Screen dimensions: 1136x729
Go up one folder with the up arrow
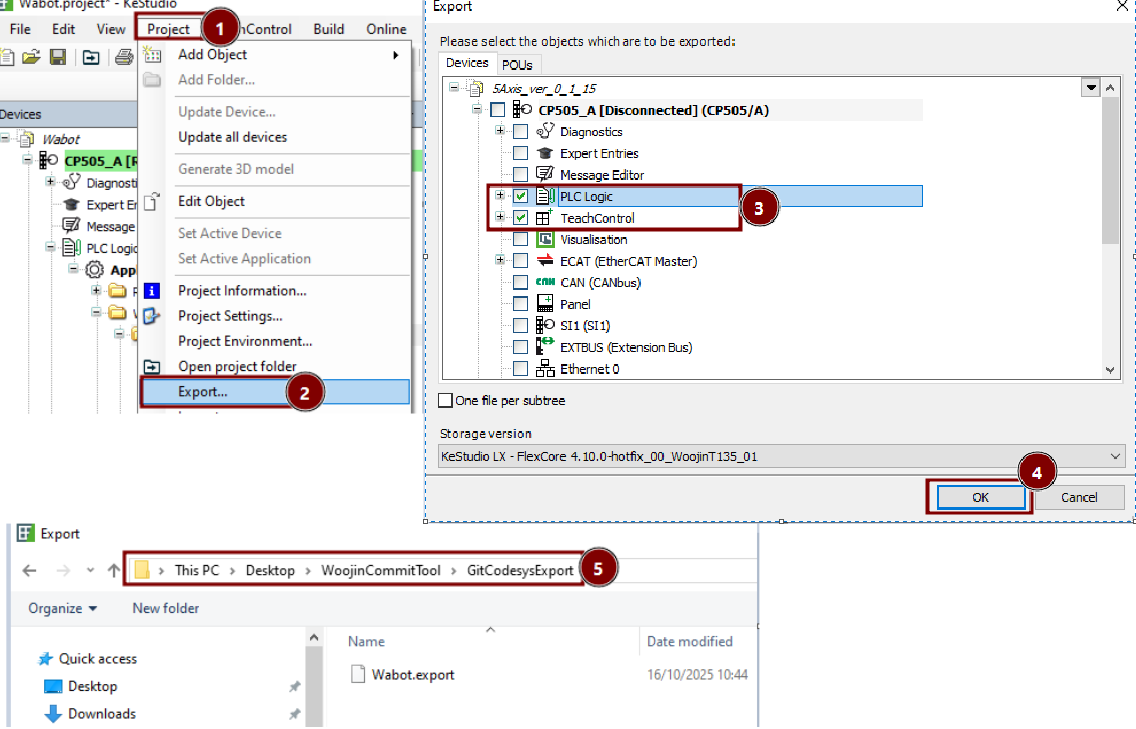(x=114, y=571)
